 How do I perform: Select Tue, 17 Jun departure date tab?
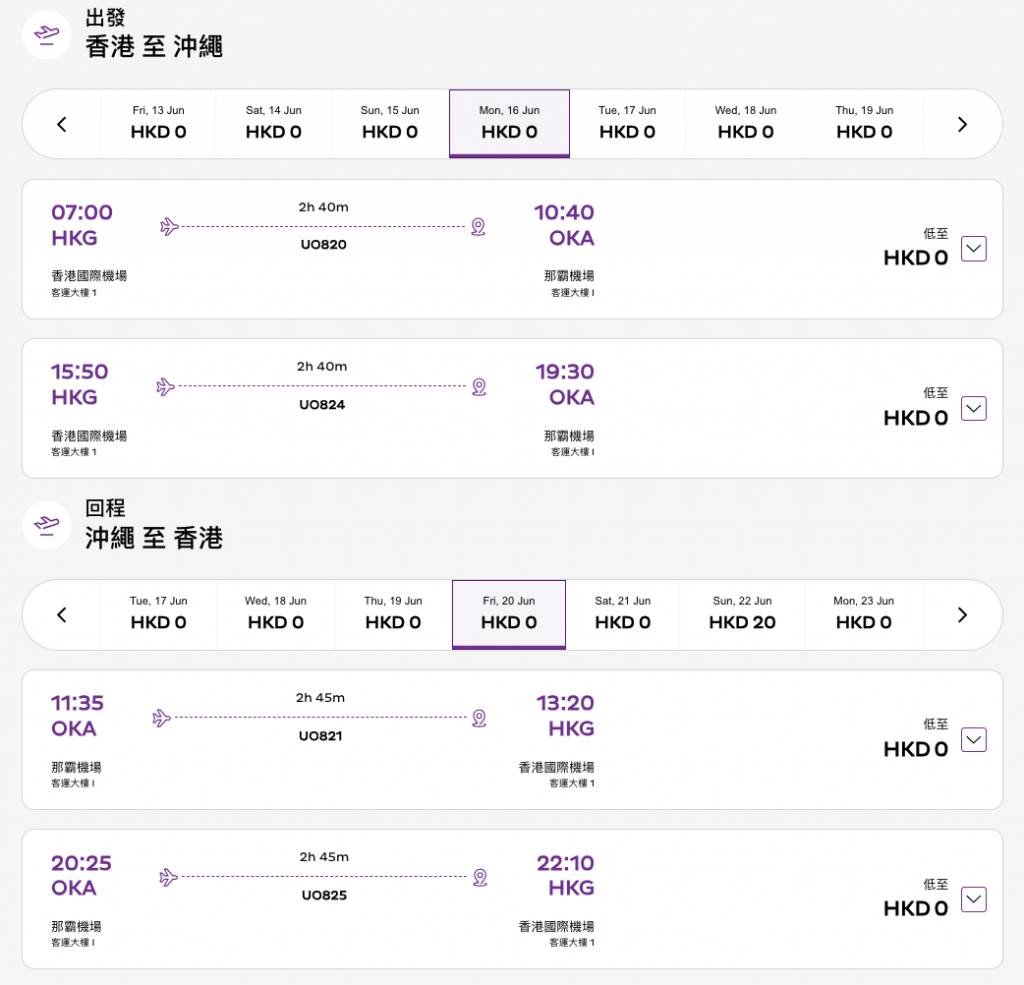tap(627, 123)
